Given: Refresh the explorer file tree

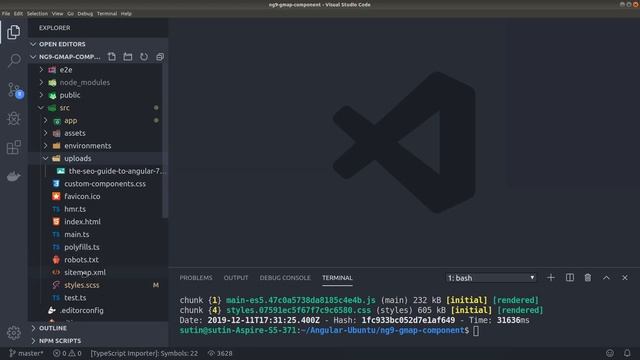Looking at the screenshot, I should pyautogui.click(x=144, y=57).
